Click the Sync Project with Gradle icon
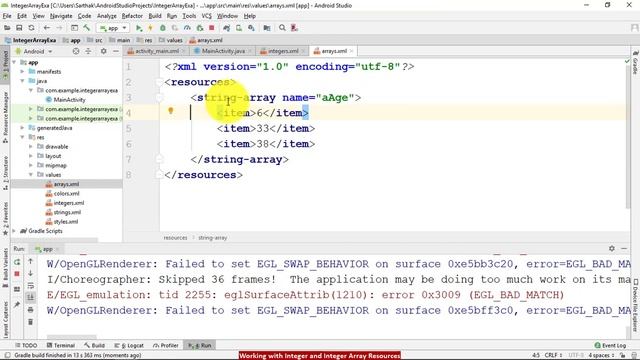This screenshot has width=640, height=360. coord(227,28)
